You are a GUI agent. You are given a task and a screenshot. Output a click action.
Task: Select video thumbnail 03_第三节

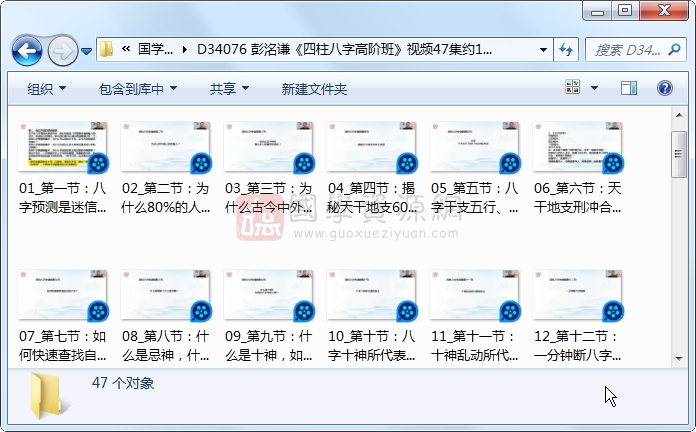[269, 147]
